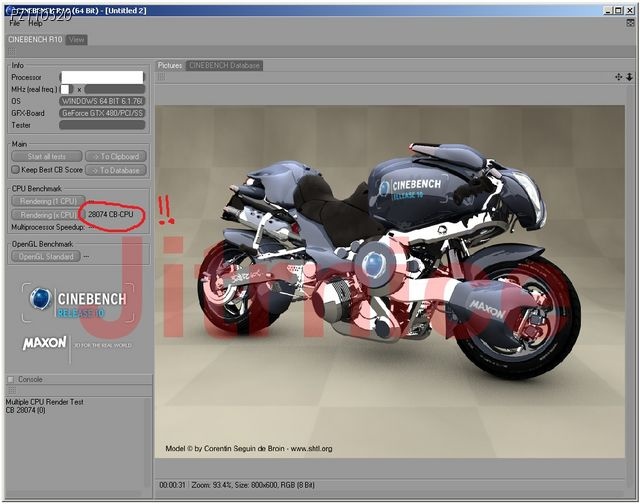
Task: Open the Help menu
Action: [35, 23]
